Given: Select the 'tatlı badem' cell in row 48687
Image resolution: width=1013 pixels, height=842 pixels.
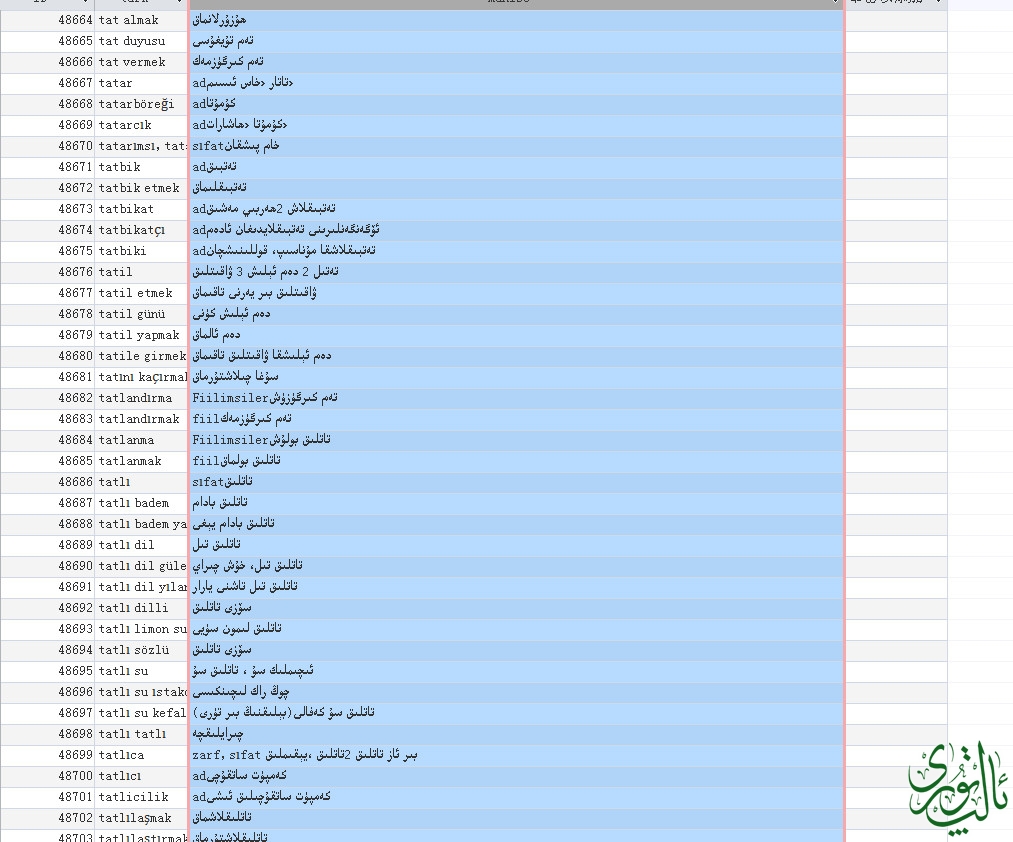Looking at the screenshot, I should coord(141,503).
